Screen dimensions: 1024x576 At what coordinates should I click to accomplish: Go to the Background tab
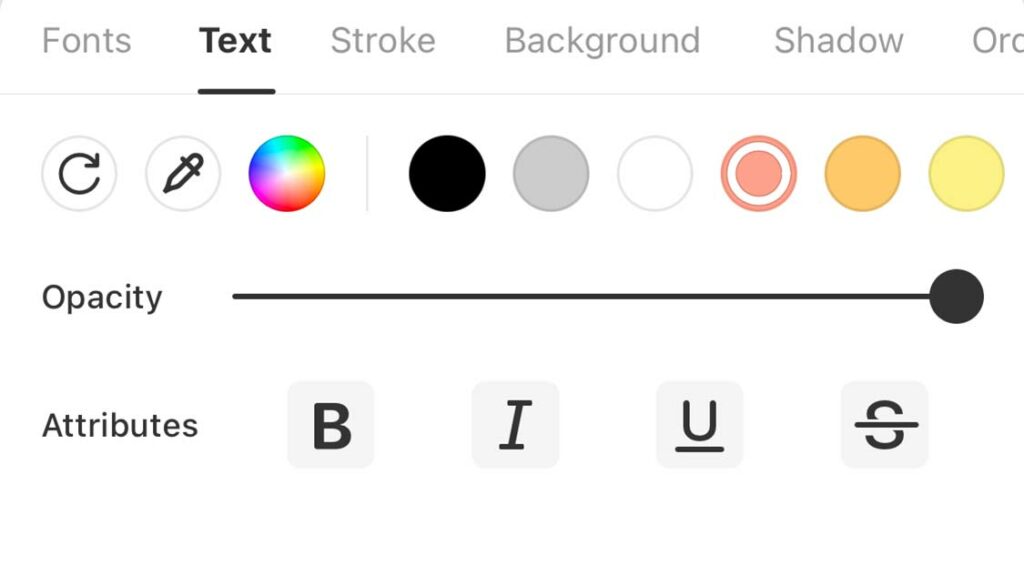[602, 41]
